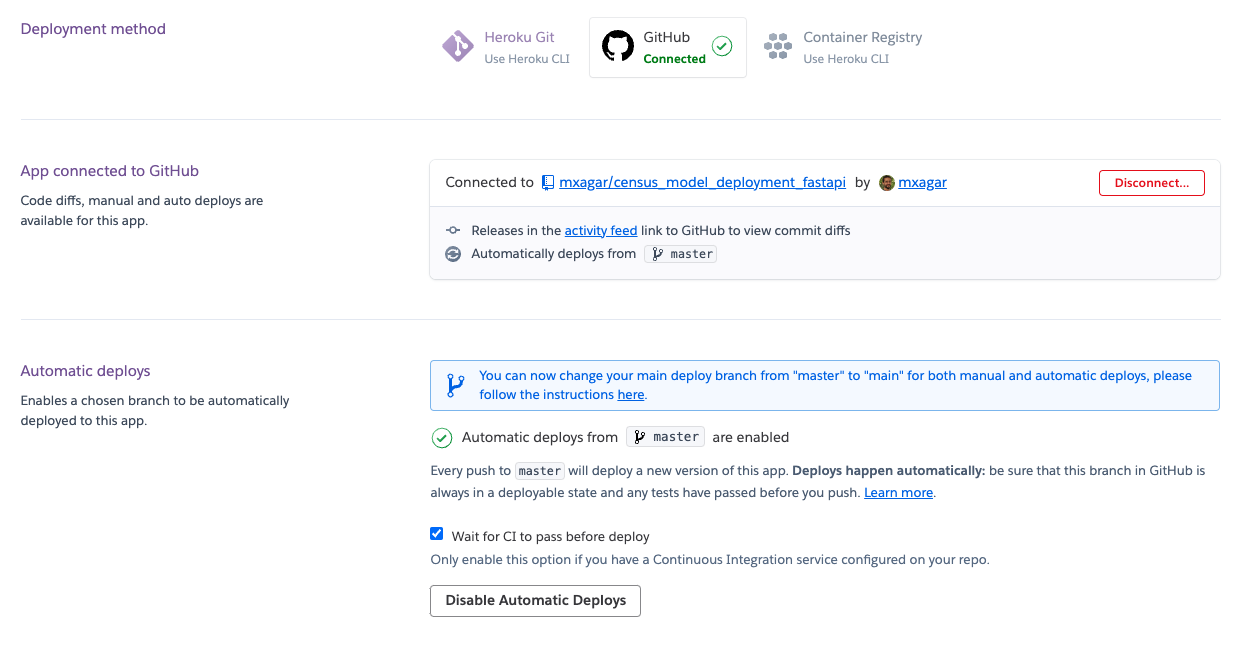Click the Disconnect... button

1152,183
